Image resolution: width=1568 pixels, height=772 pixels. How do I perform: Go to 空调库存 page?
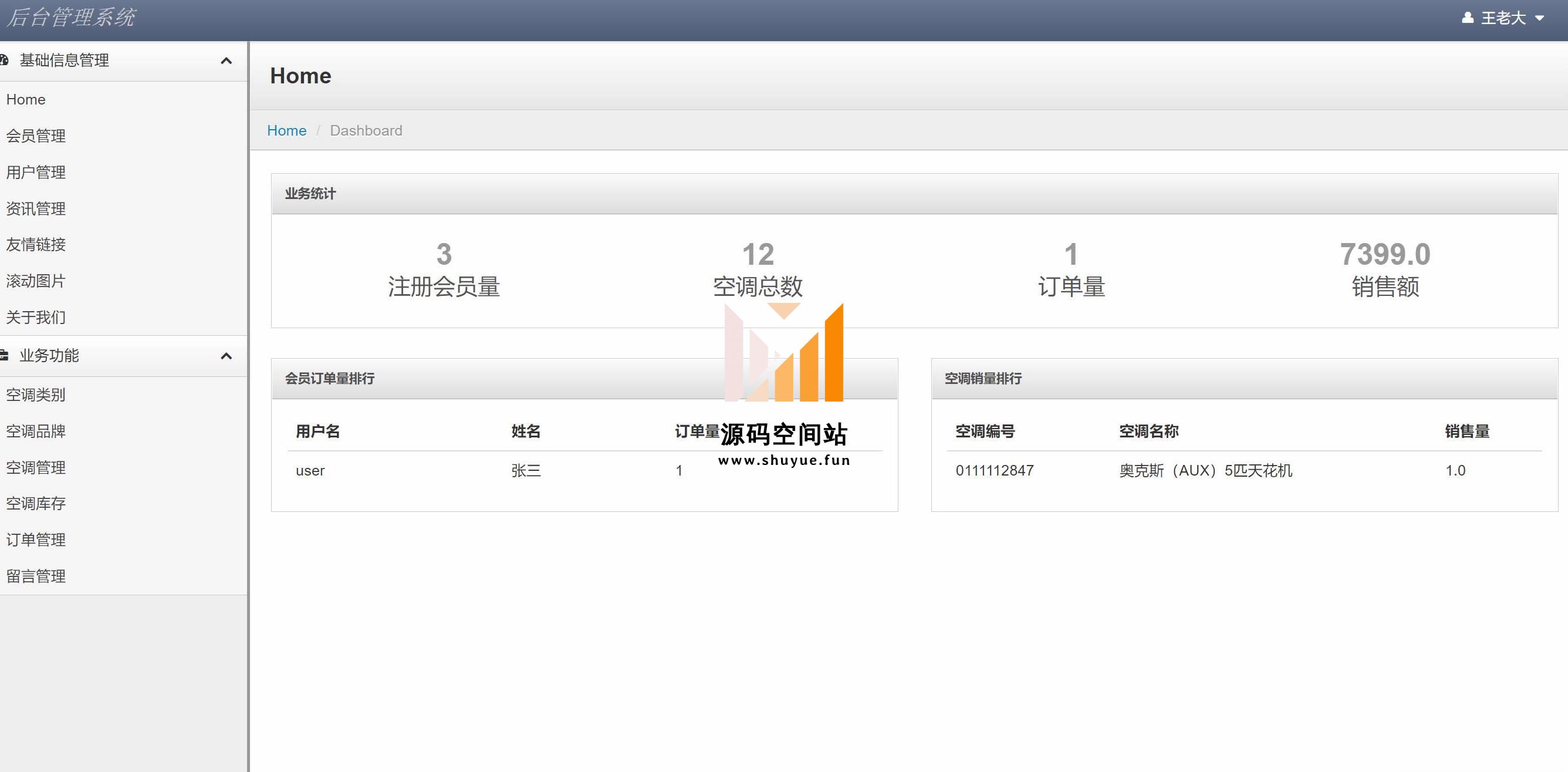tap(36, 504)
